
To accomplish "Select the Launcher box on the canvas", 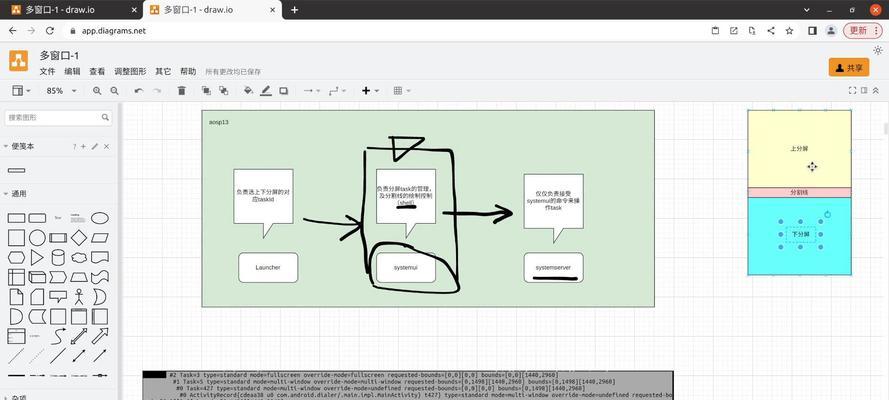I will click(x=268, y=267).
